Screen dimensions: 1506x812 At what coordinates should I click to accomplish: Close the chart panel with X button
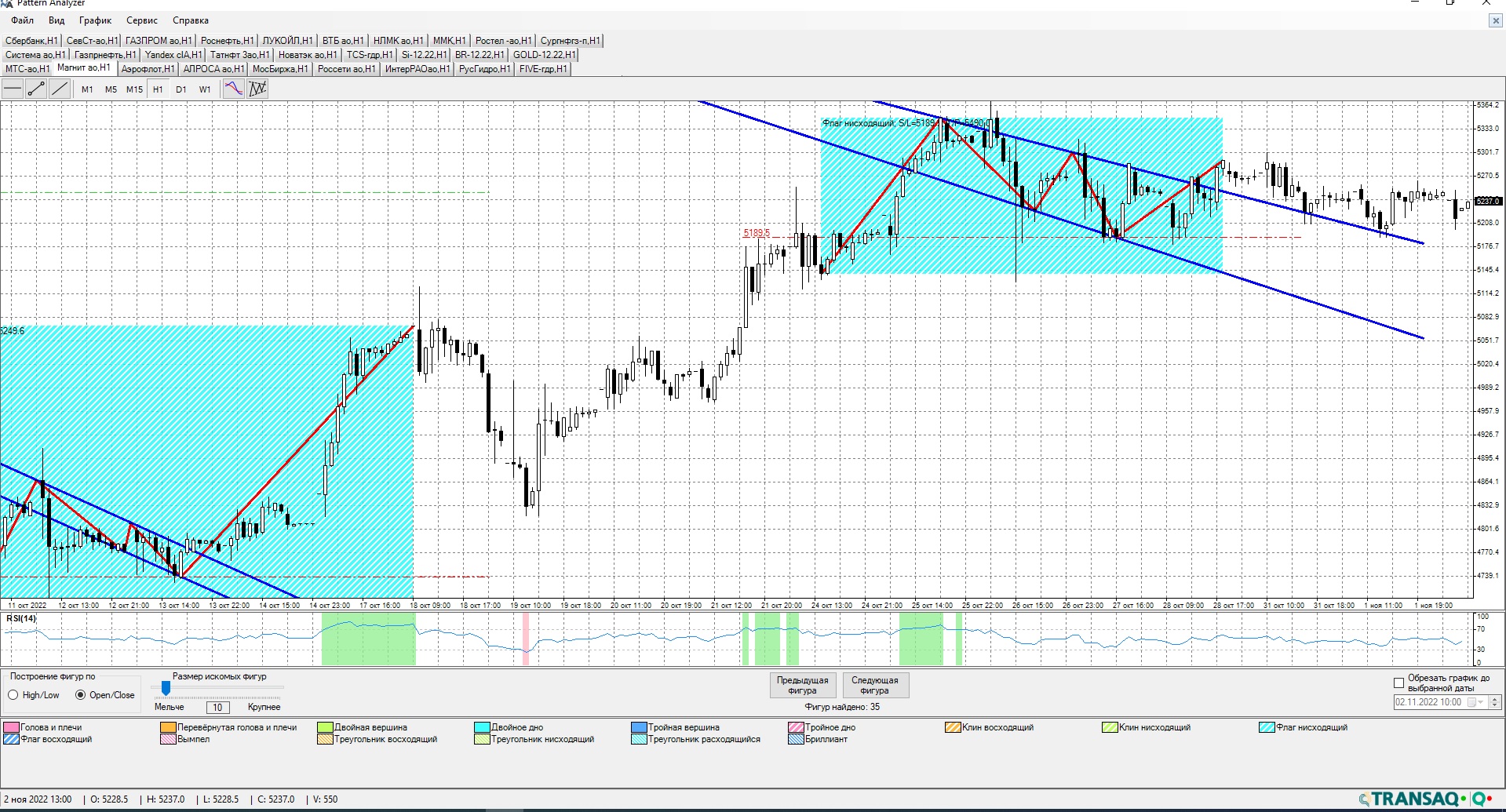click(x=1496, y=21)
